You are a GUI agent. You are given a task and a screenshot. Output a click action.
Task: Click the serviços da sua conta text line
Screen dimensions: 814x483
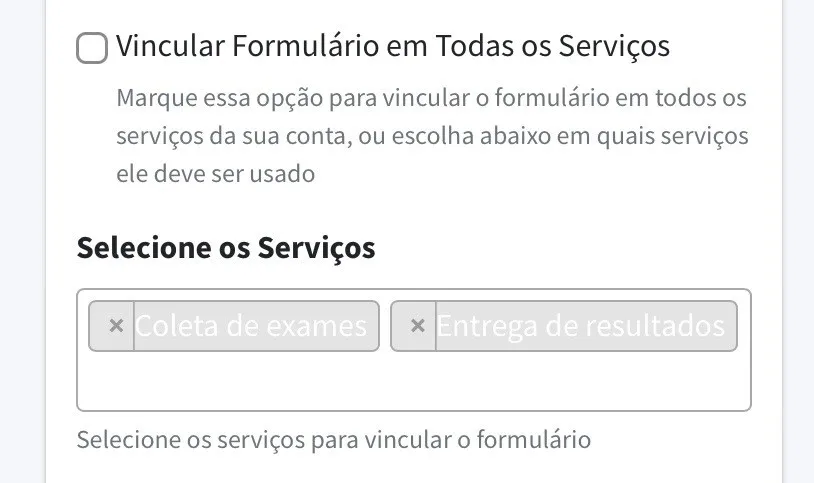pos(431,136)
